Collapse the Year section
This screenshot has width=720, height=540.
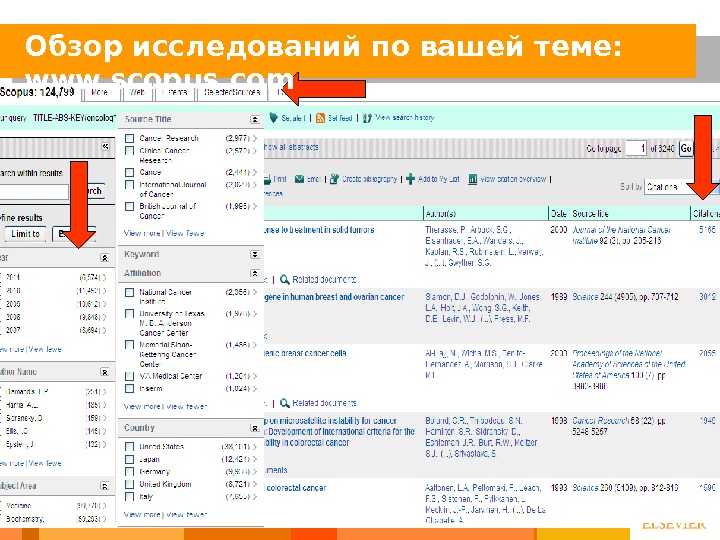point(105,258)
